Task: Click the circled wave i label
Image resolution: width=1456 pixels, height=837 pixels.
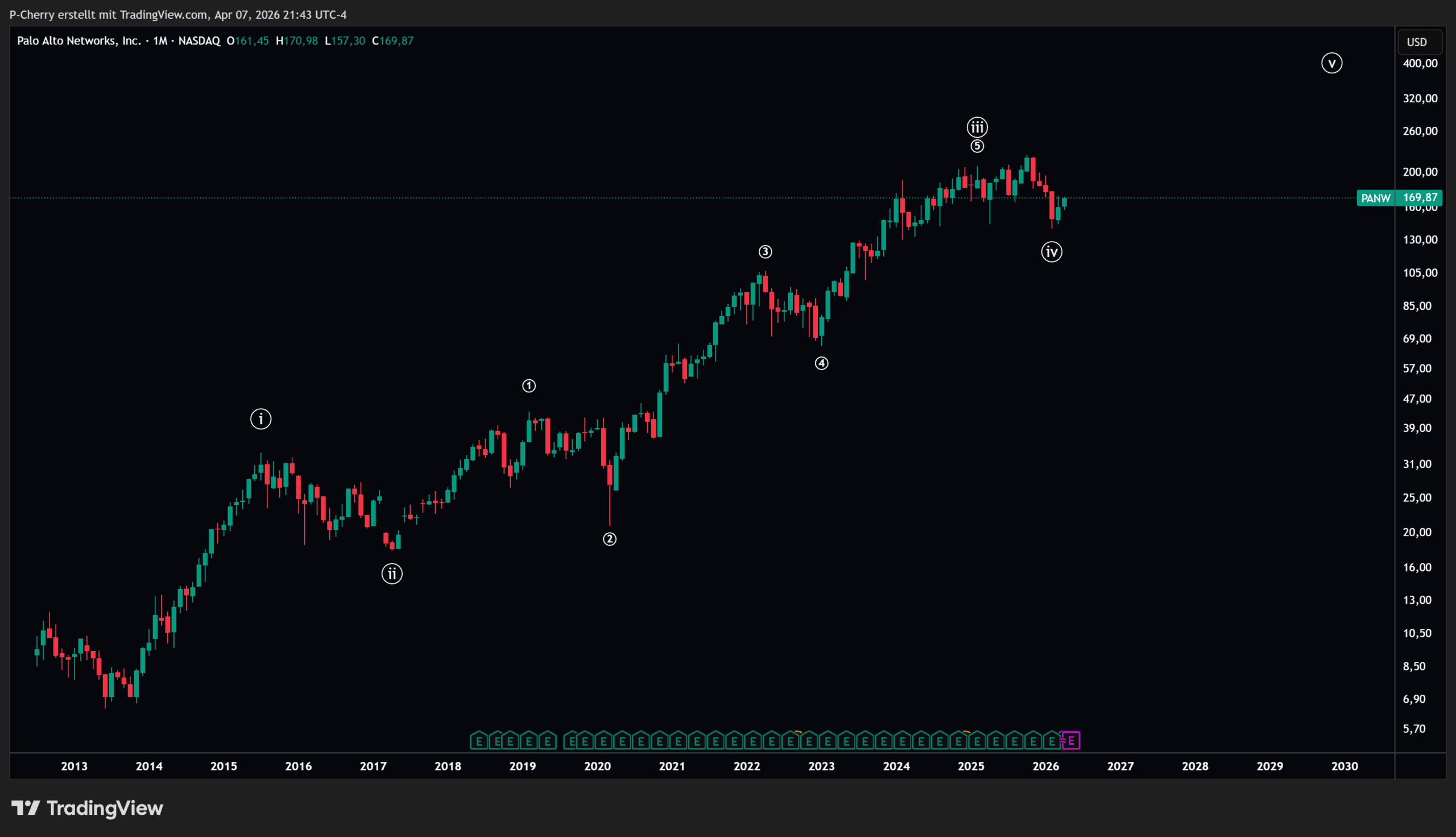Action: 260,419
